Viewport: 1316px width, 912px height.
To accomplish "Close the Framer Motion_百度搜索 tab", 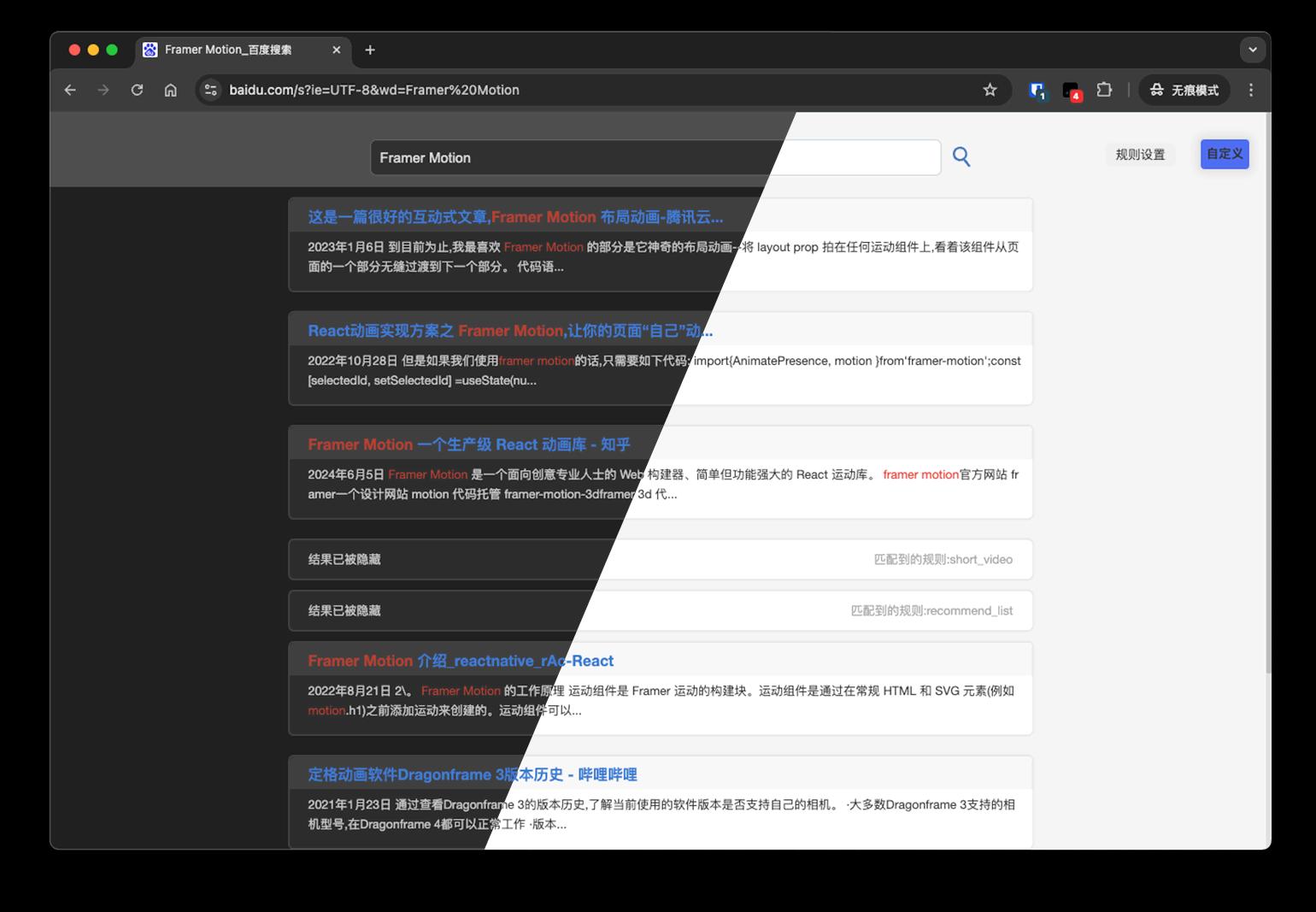I will (x=337, y=50).
